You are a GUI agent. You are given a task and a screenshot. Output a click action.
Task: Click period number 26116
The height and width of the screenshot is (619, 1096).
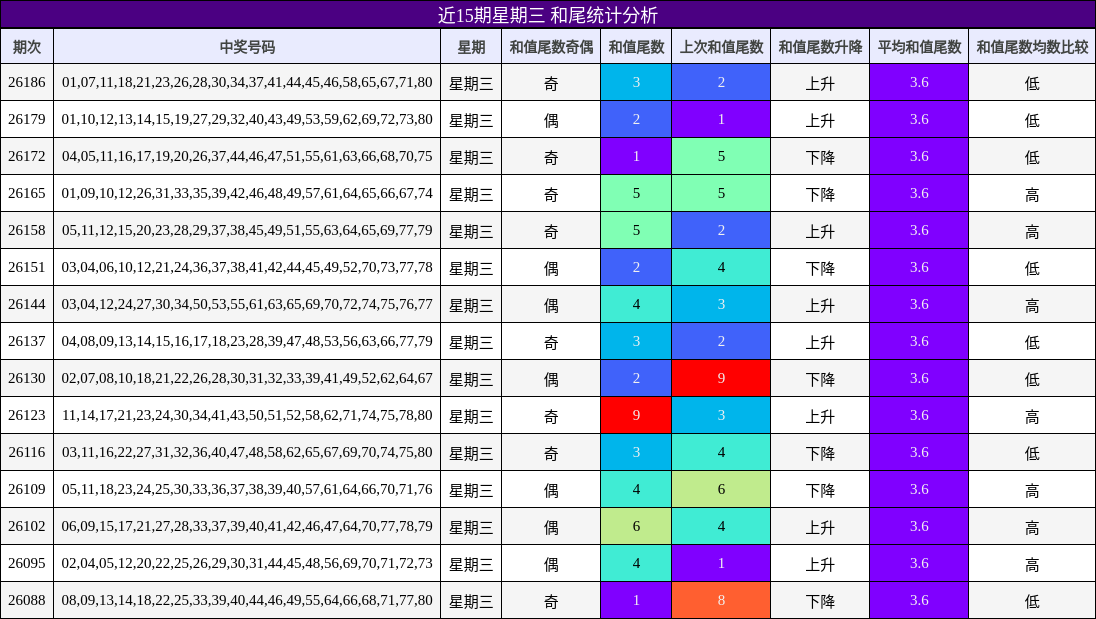point(27,453)
